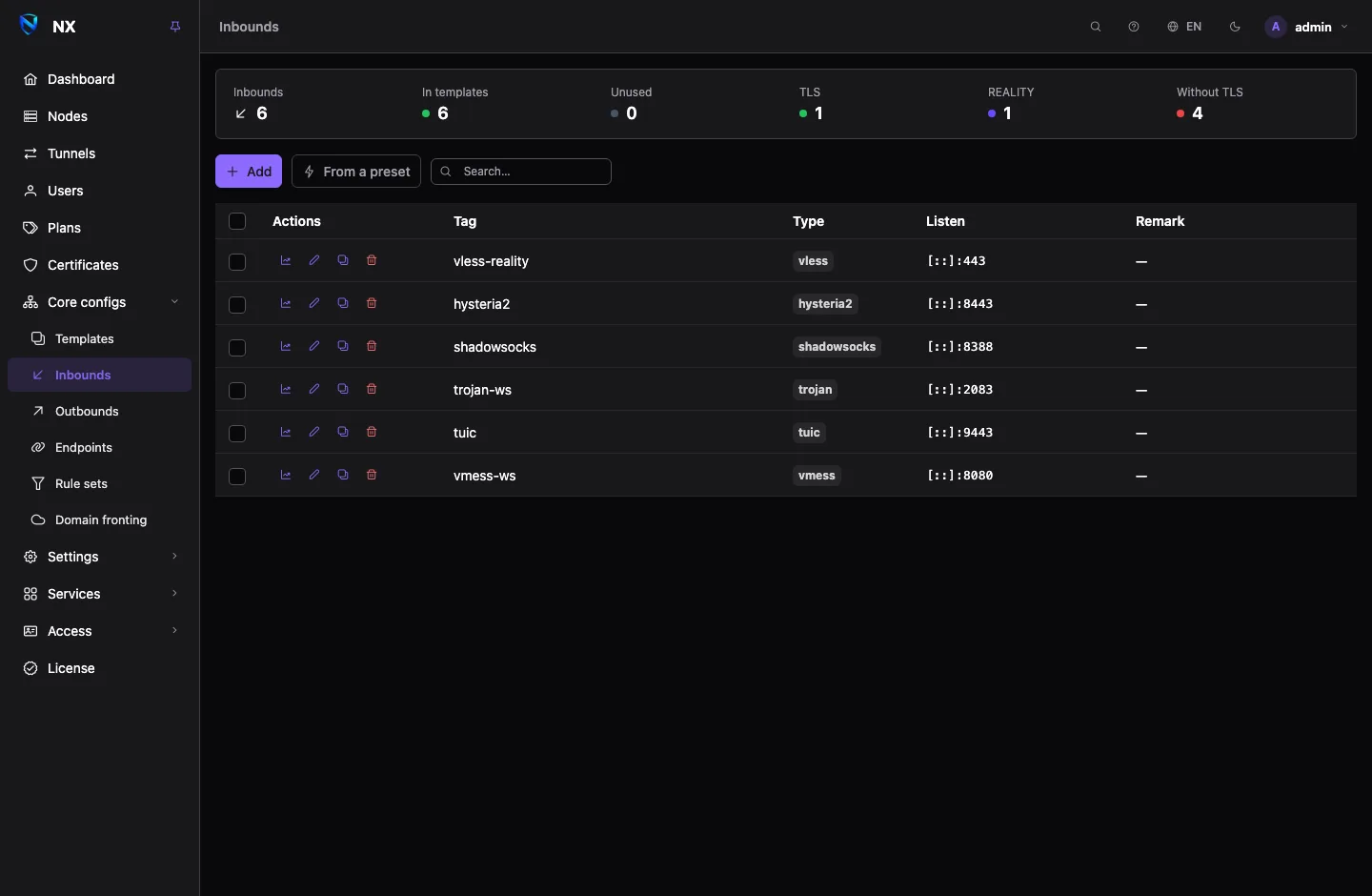Click the Add inbound button
This screenshot has height=896, width=1372.
249,172
